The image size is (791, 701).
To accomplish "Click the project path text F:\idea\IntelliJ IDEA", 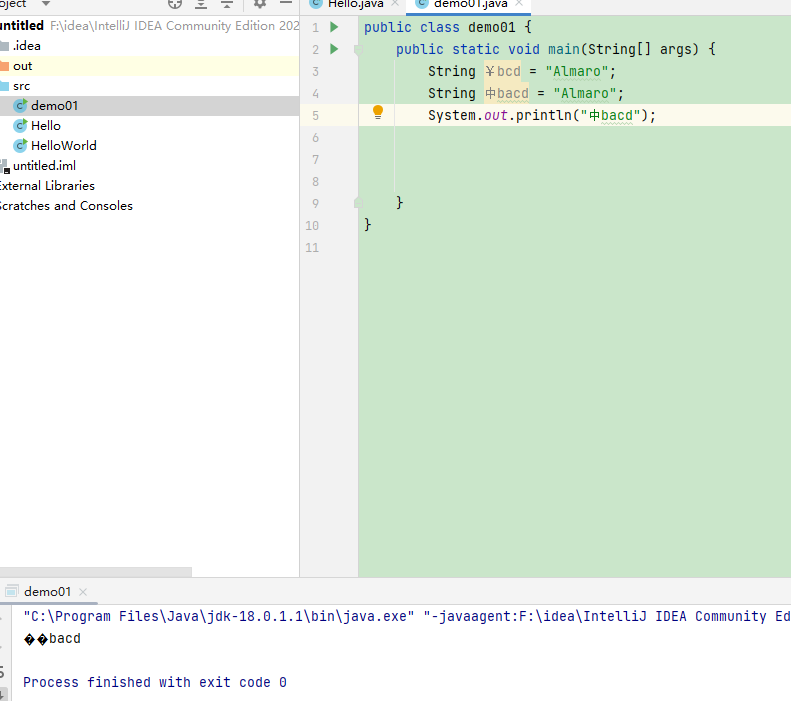I will point(175,26).
